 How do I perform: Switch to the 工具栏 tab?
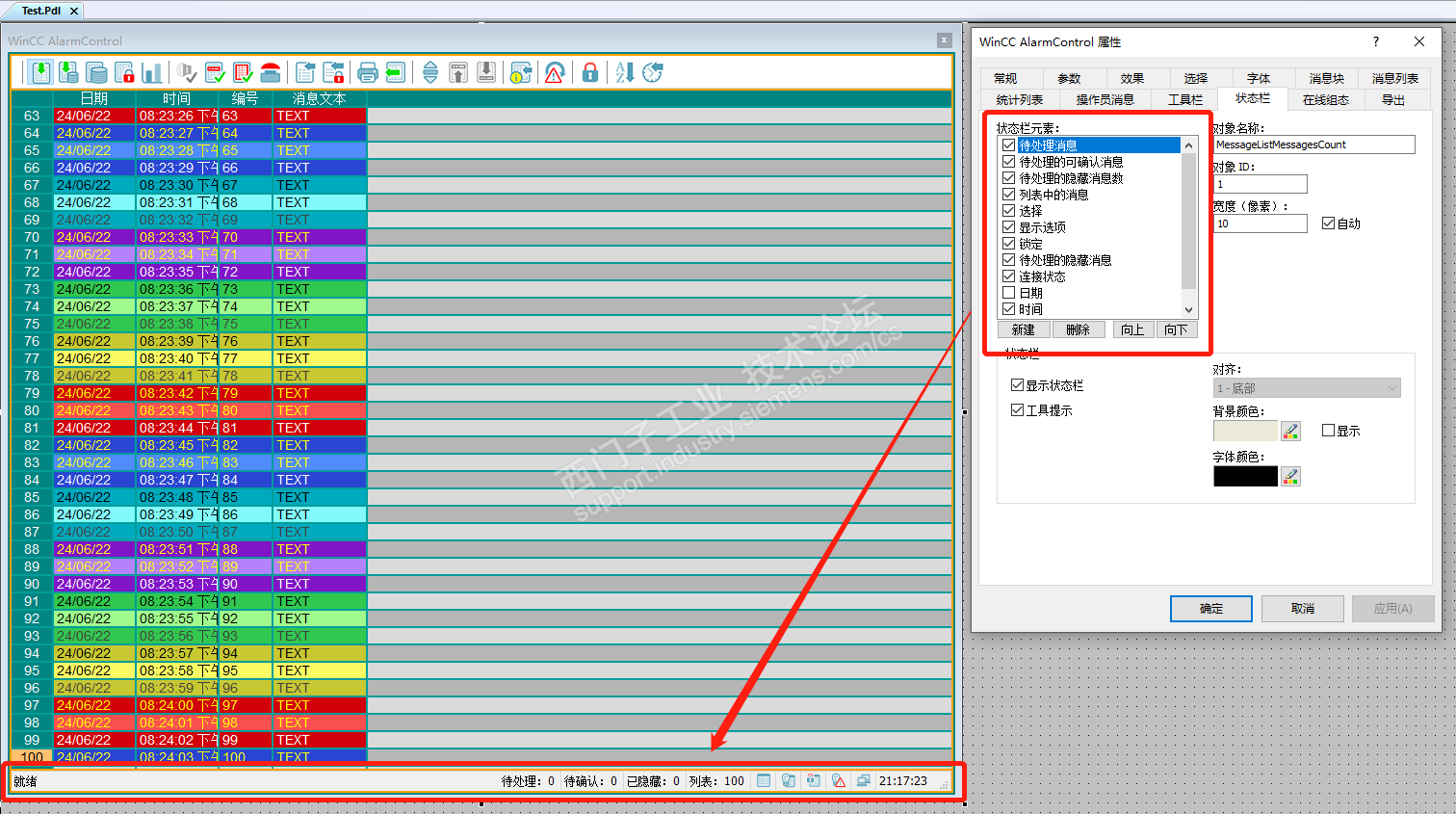[1185, 99]
